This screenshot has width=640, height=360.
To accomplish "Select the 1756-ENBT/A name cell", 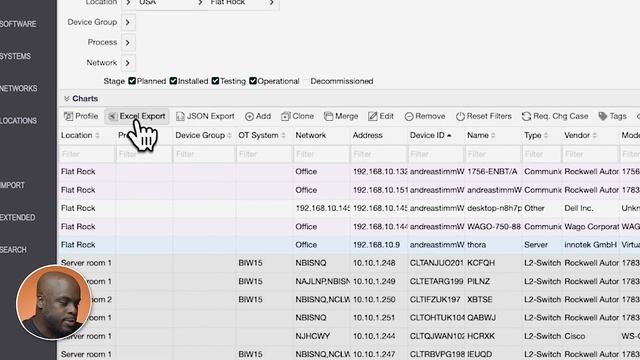I will click(492, 172).
